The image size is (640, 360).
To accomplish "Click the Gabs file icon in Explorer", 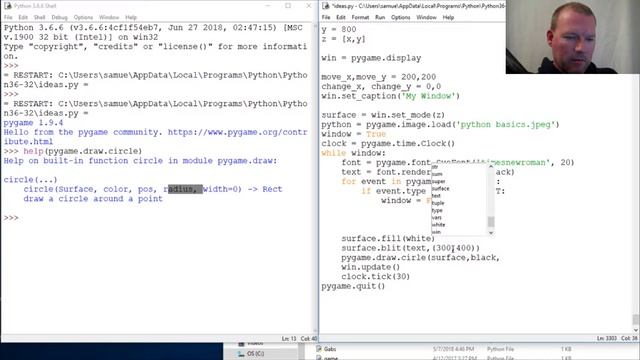I will [x=319, y=349].
